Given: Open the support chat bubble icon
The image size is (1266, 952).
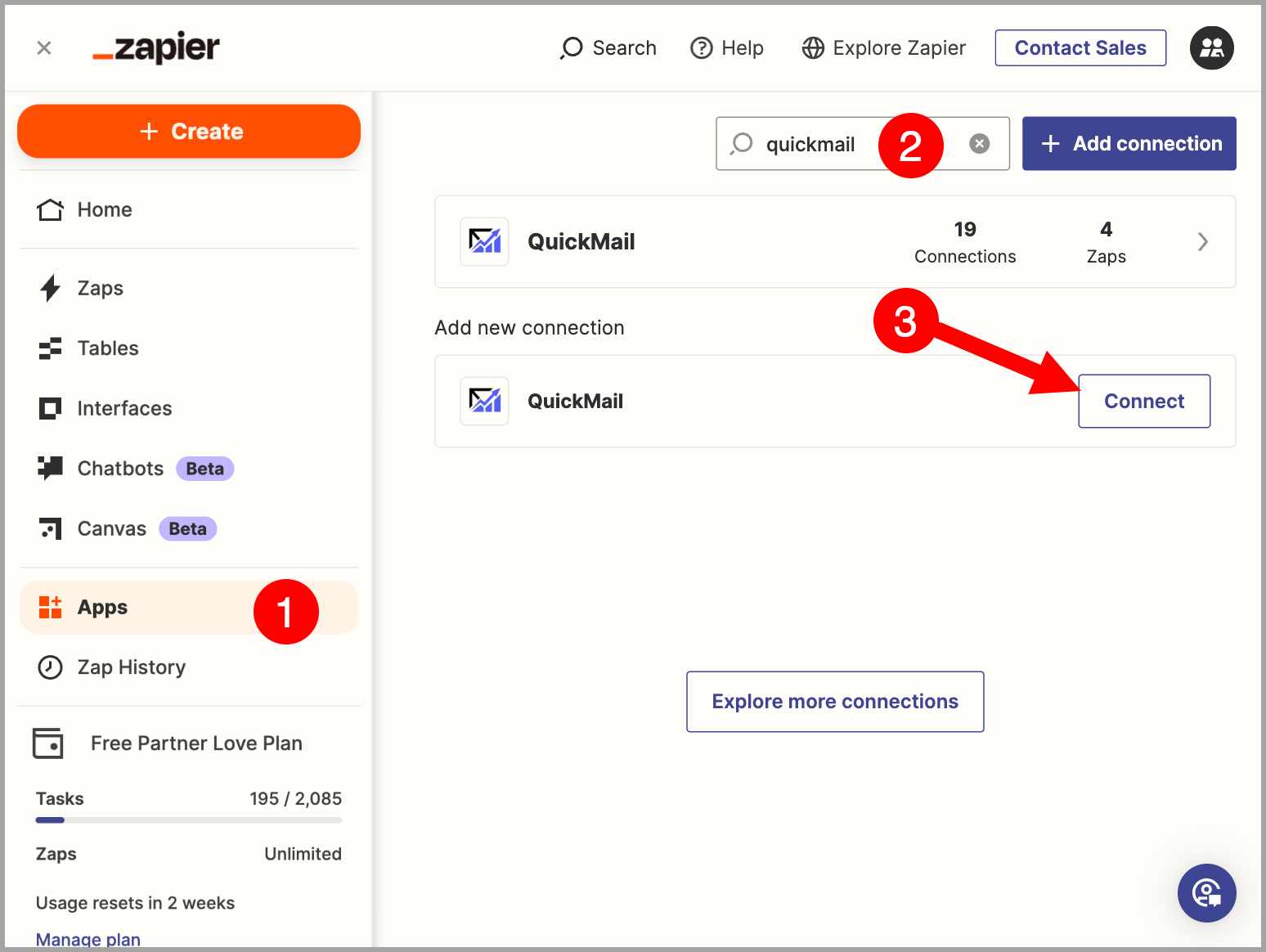Looking at the screenshot, I should point(1206,893).
